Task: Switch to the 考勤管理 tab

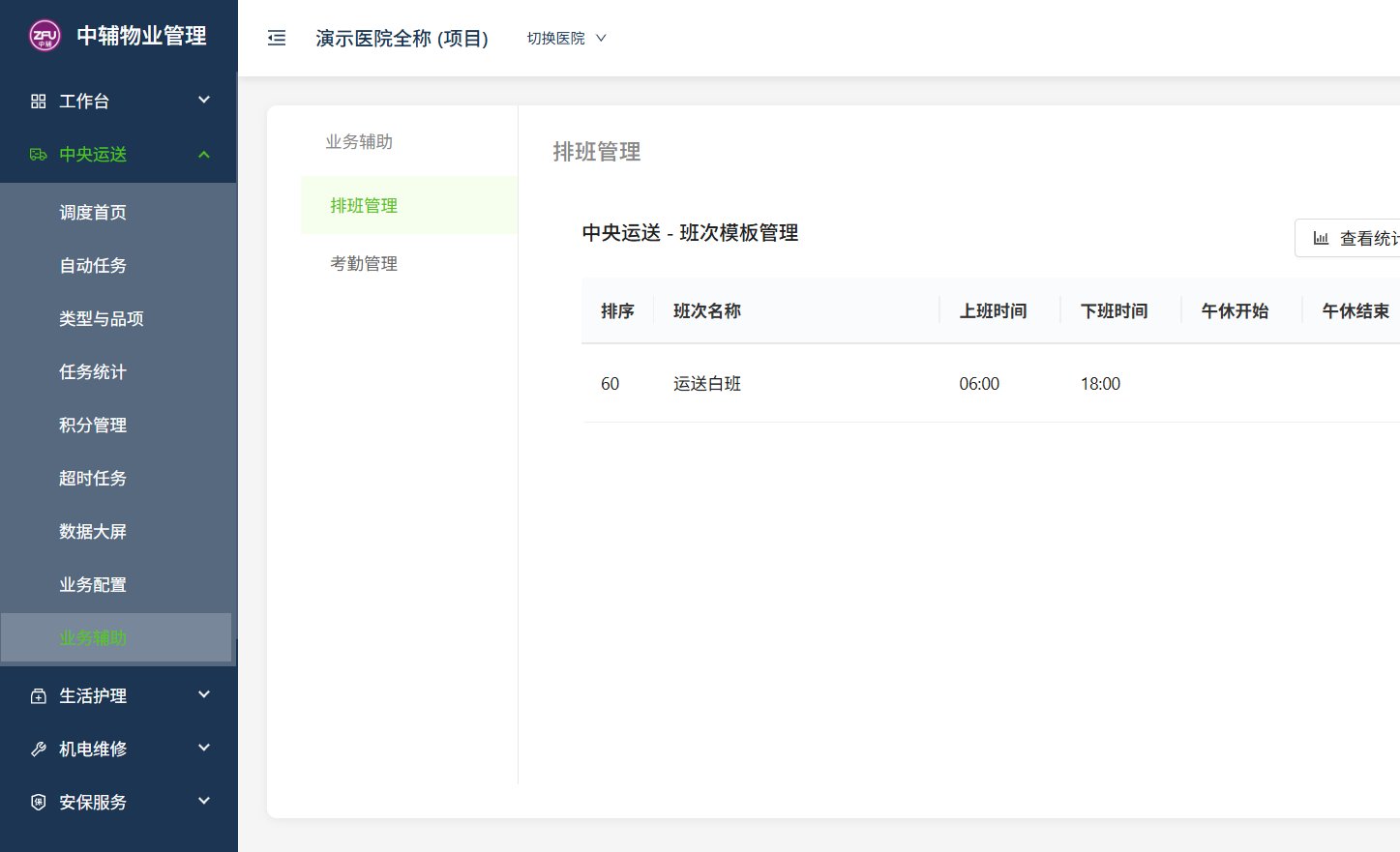Action: (x=409, y=263)
